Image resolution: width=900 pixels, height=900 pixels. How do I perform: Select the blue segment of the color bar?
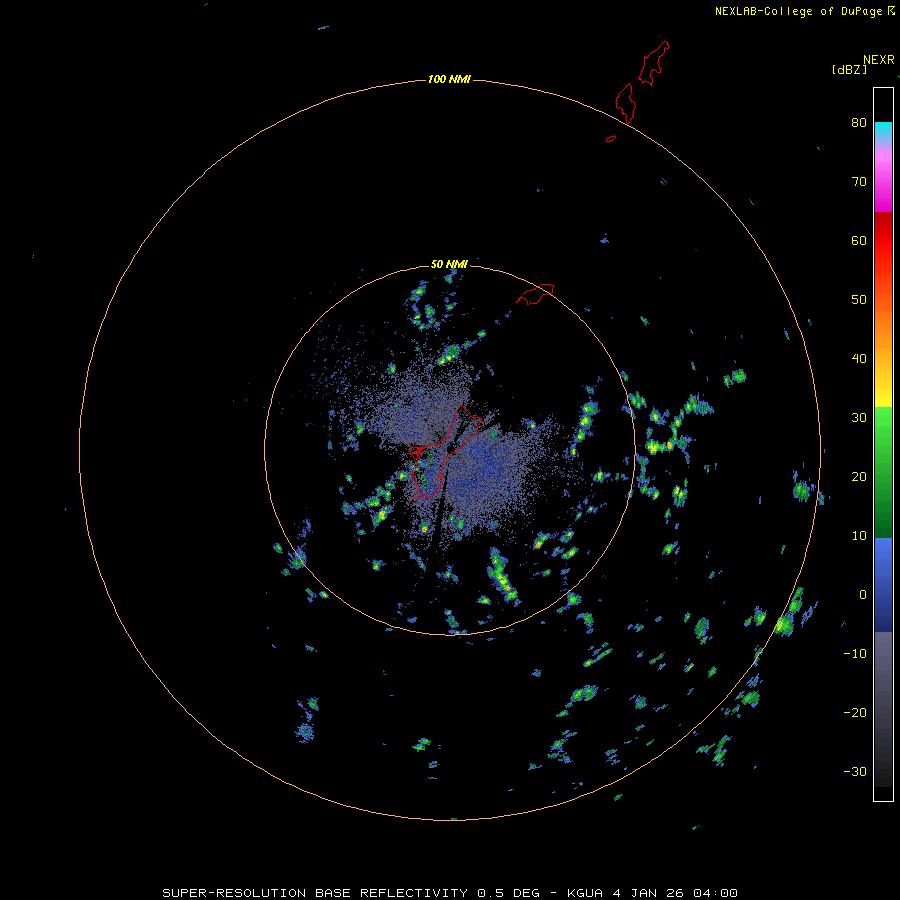[x=883, y=584]
